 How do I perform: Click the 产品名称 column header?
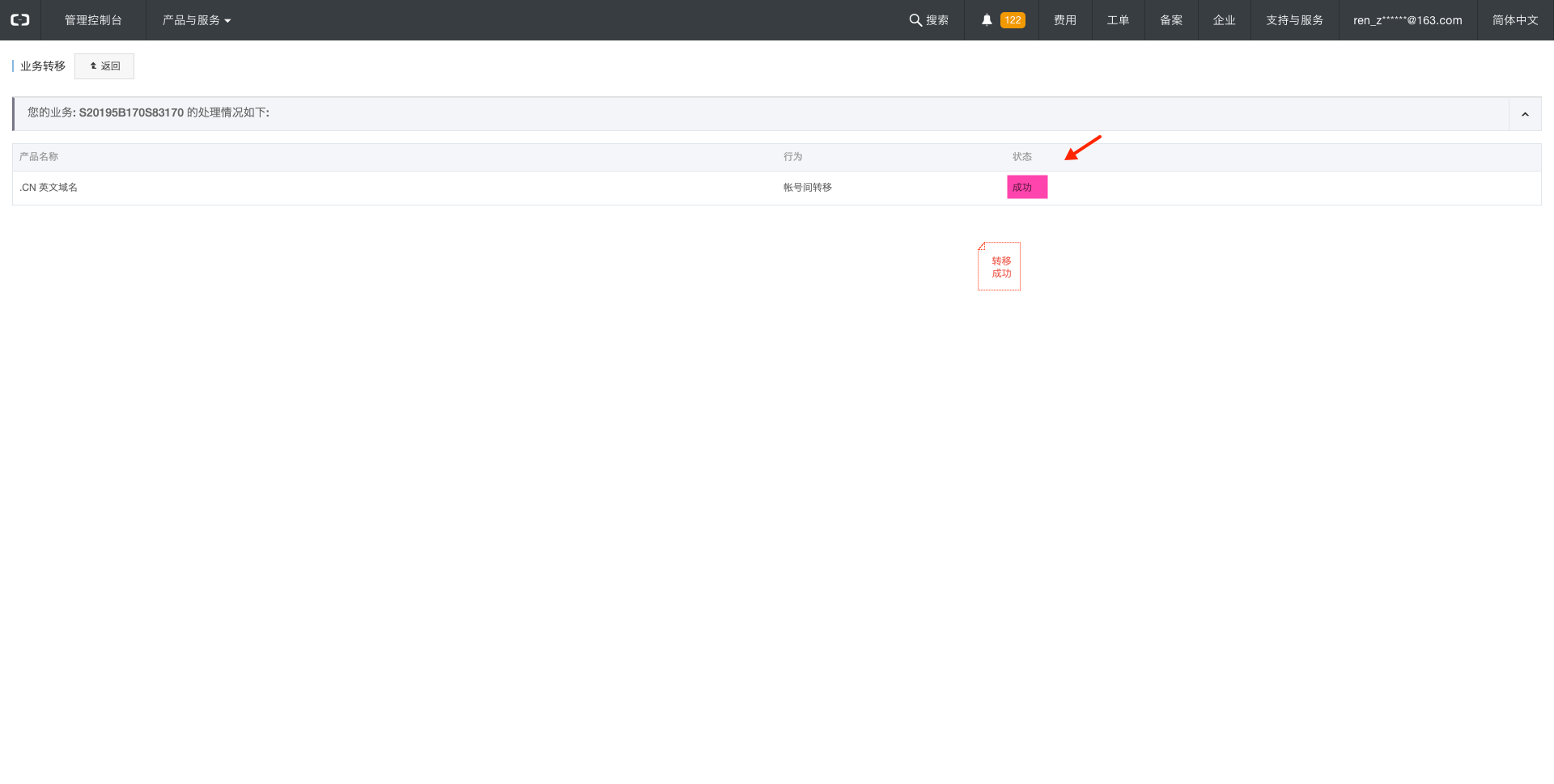pyautogui.click(x=39, y=157)
